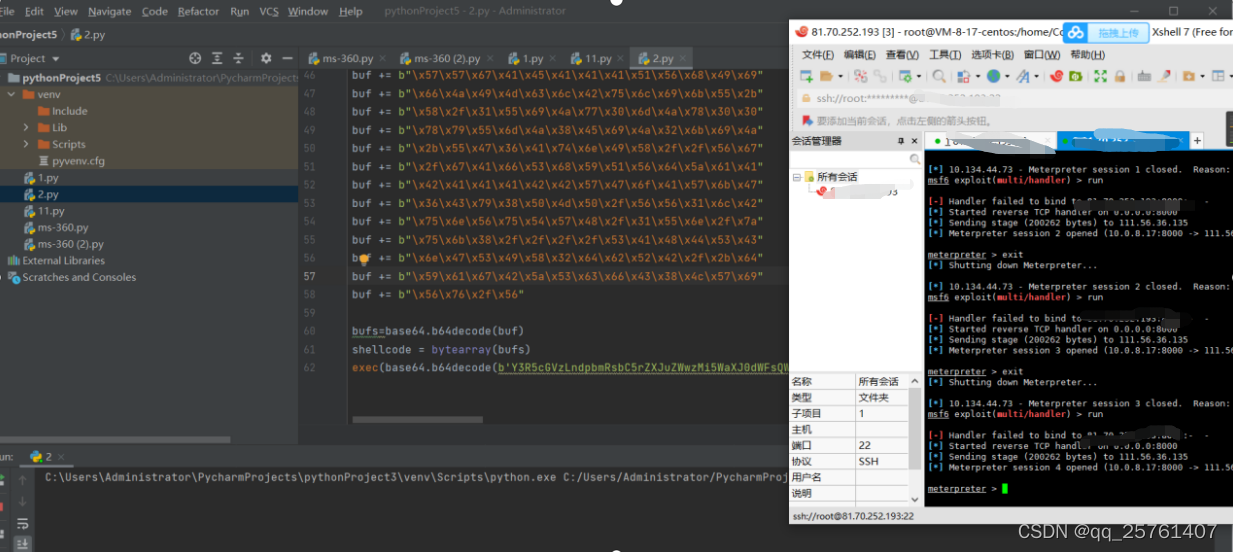Switch to ms-360 (2).py editor tab

point(445,59)
